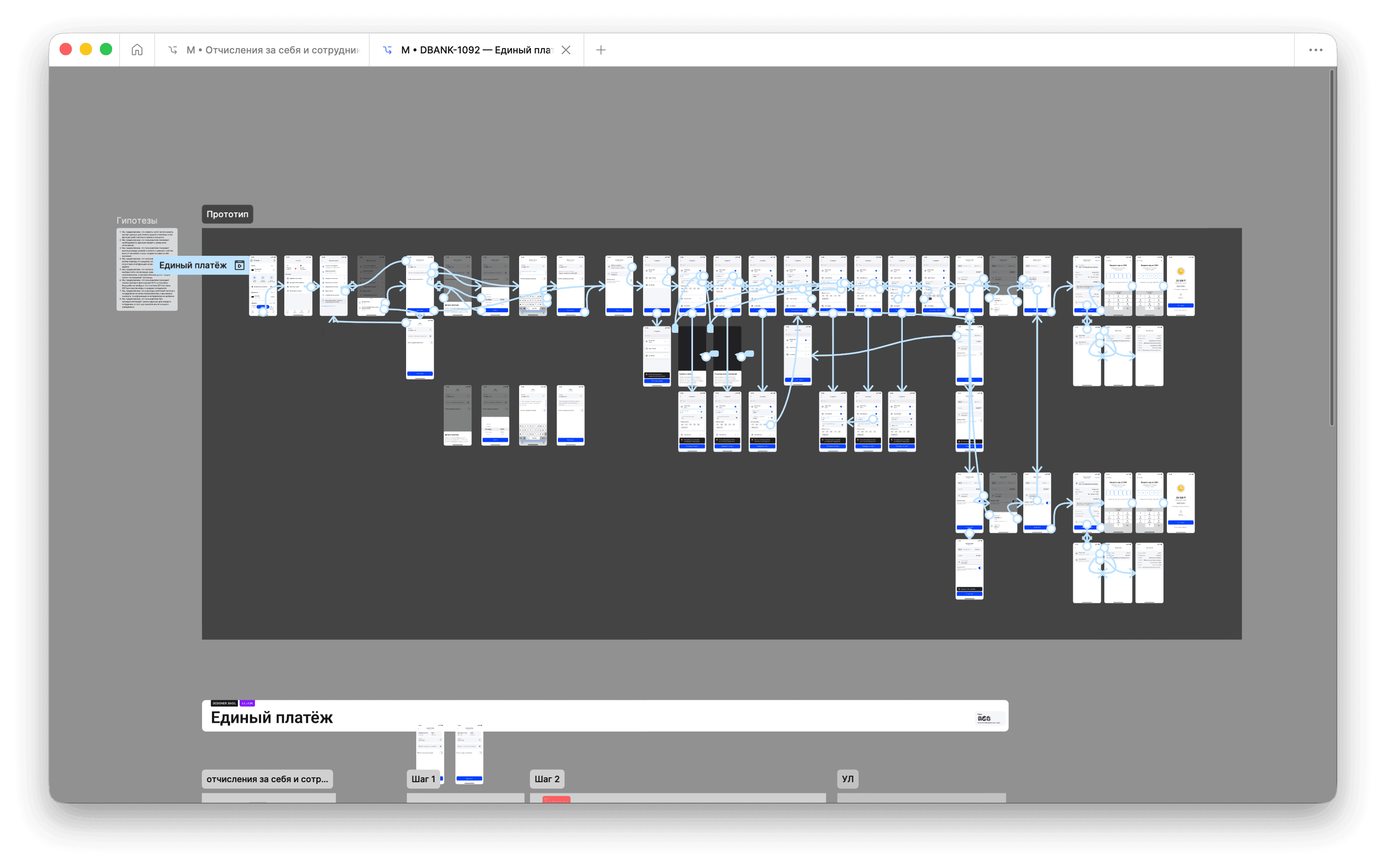The width and height of the screenshot is (1386, 868).
Task: Click branch icon on the DBANK-1092 tab
Action: (388, 50)
